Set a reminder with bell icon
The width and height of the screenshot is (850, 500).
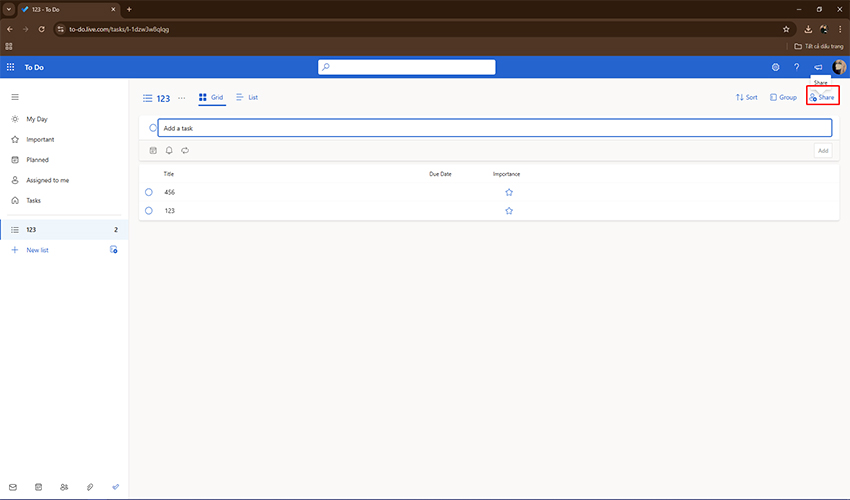169,150
